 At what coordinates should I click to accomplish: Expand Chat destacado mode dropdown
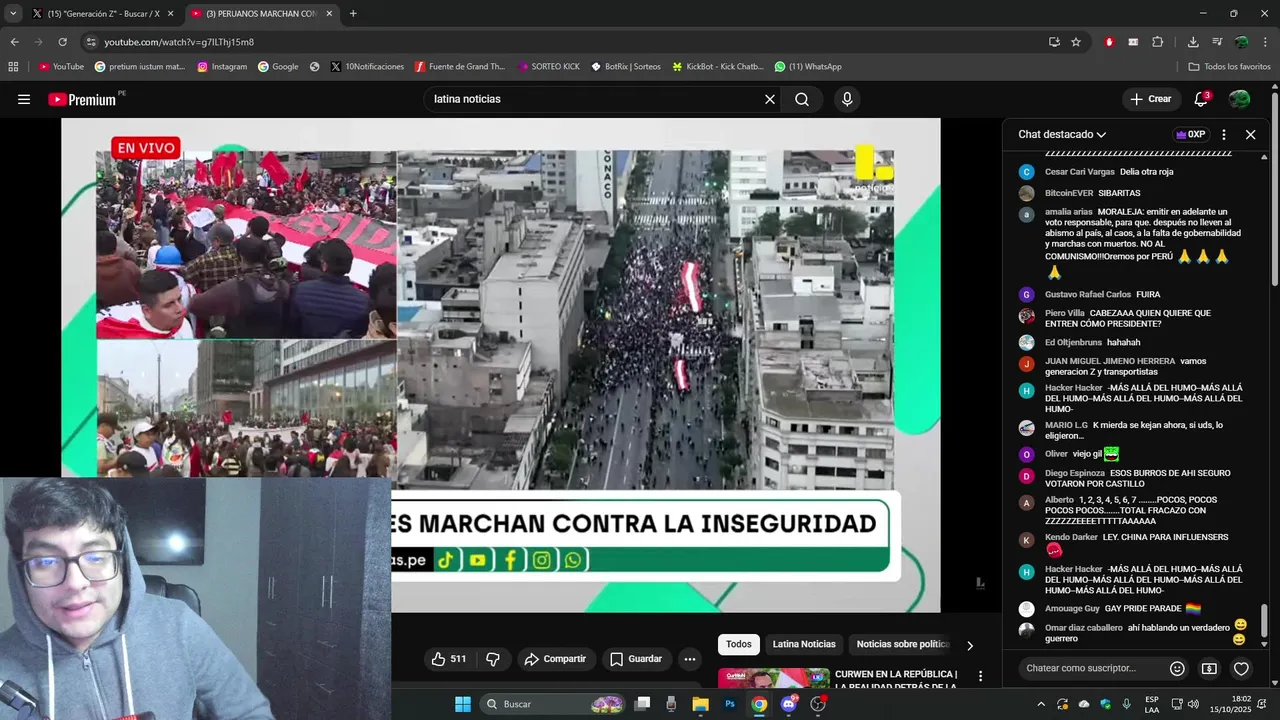[1062, 134]
